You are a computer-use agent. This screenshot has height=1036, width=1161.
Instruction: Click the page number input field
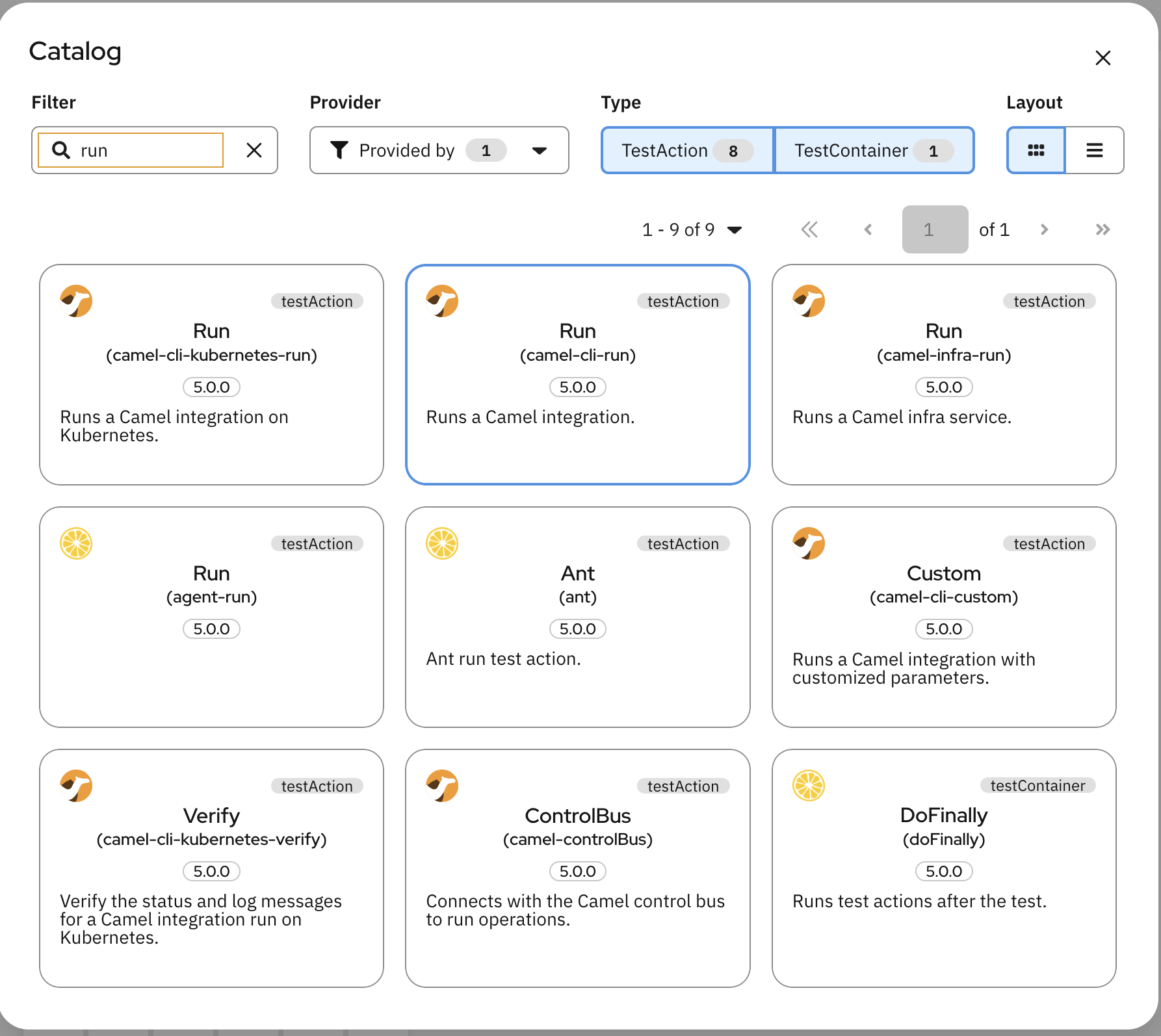[935, 229]
